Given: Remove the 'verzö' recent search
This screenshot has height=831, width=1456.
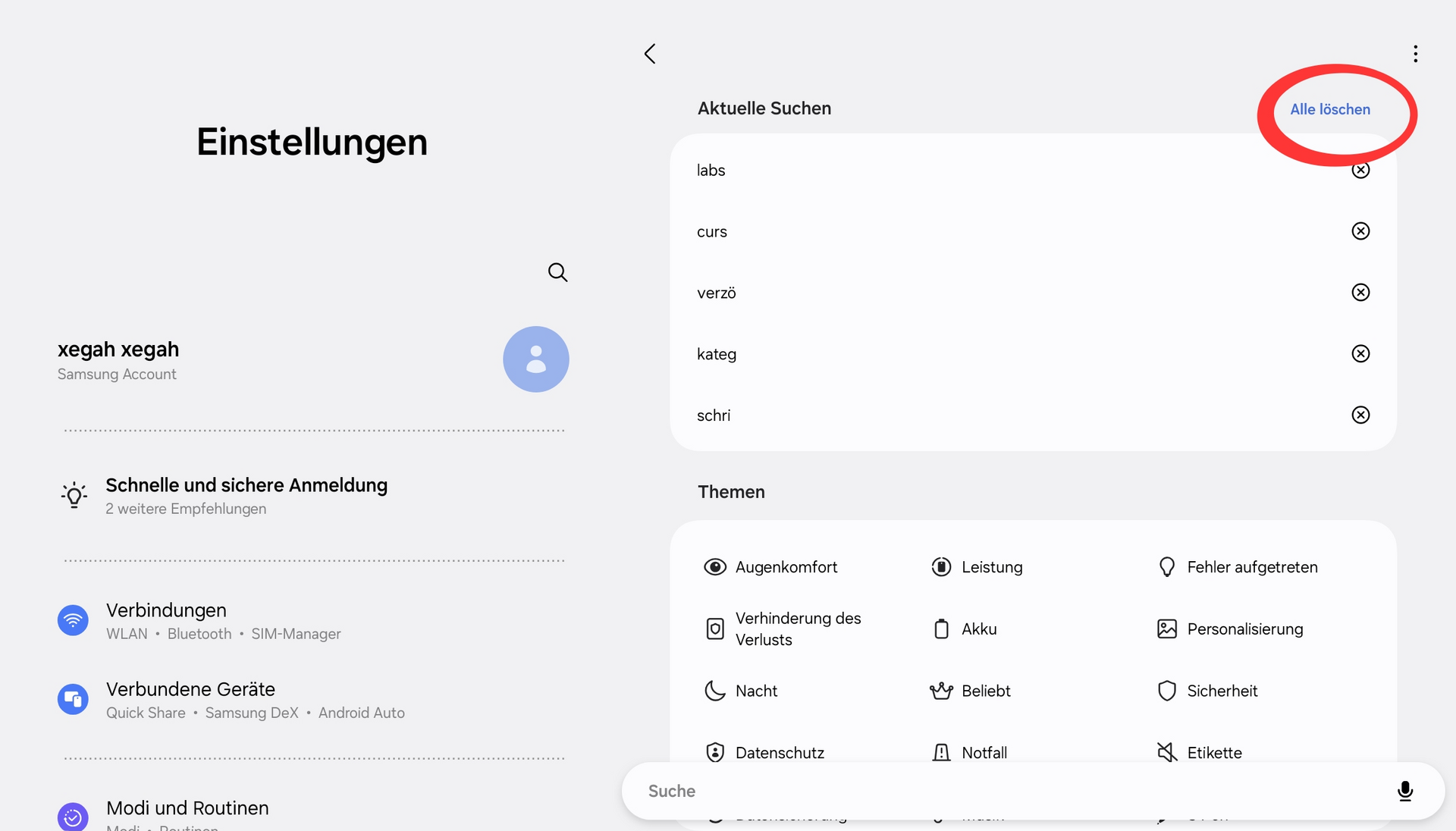Looking at the screenshot, I should tap(1360, 293).
